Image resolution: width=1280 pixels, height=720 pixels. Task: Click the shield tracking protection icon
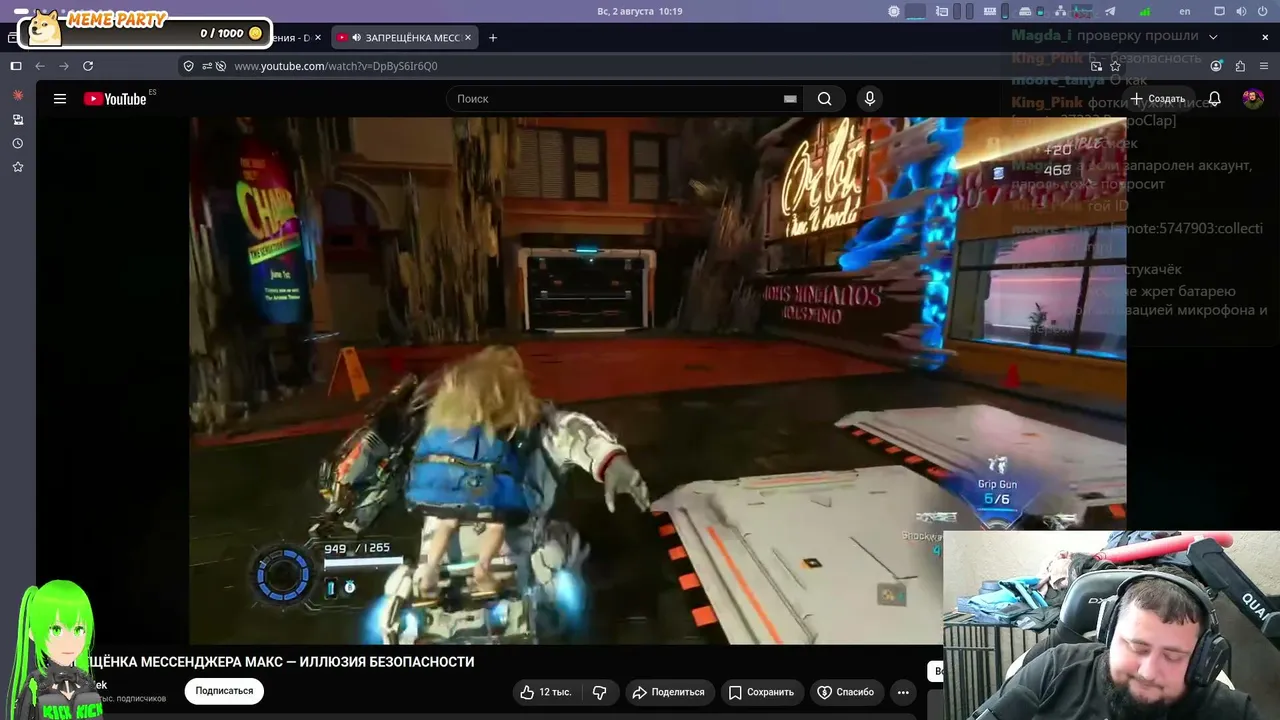[x=189, y=66]
